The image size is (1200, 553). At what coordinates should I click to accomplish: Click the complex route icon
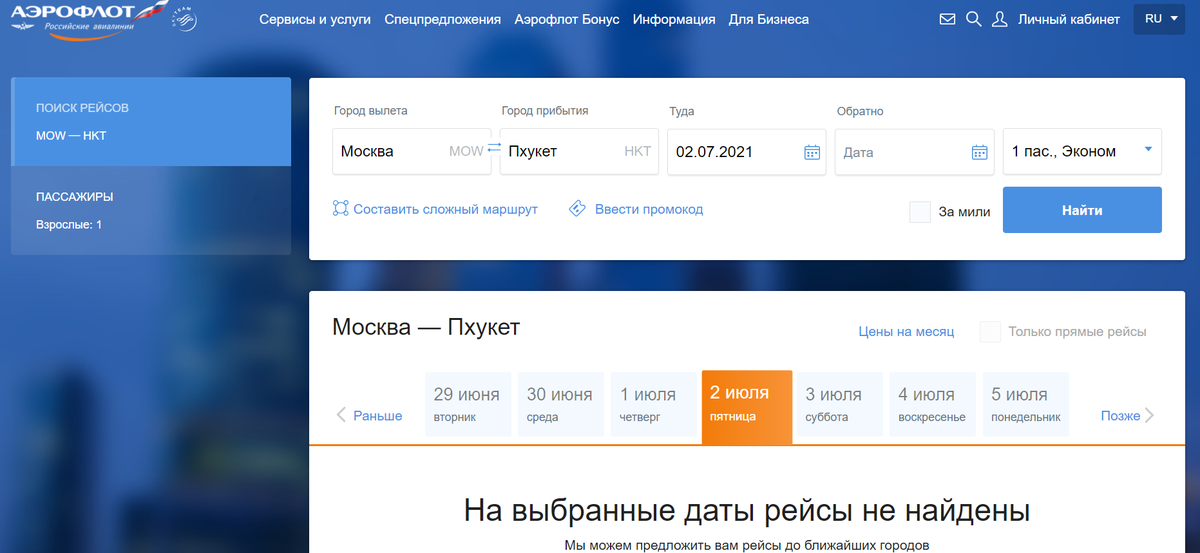[x=341, y=209]
